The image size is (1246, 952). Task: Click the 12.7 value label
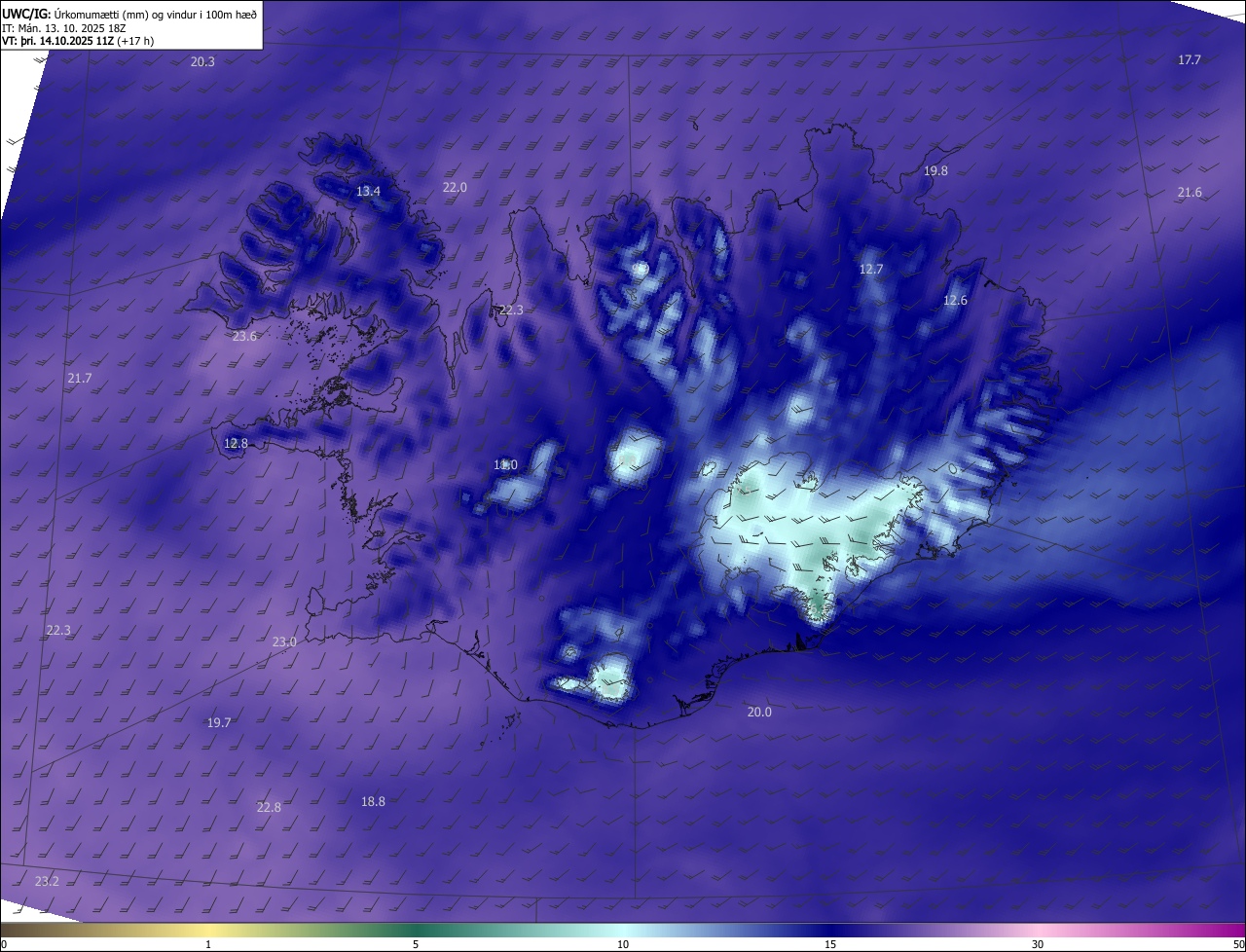tap(871, 269)
